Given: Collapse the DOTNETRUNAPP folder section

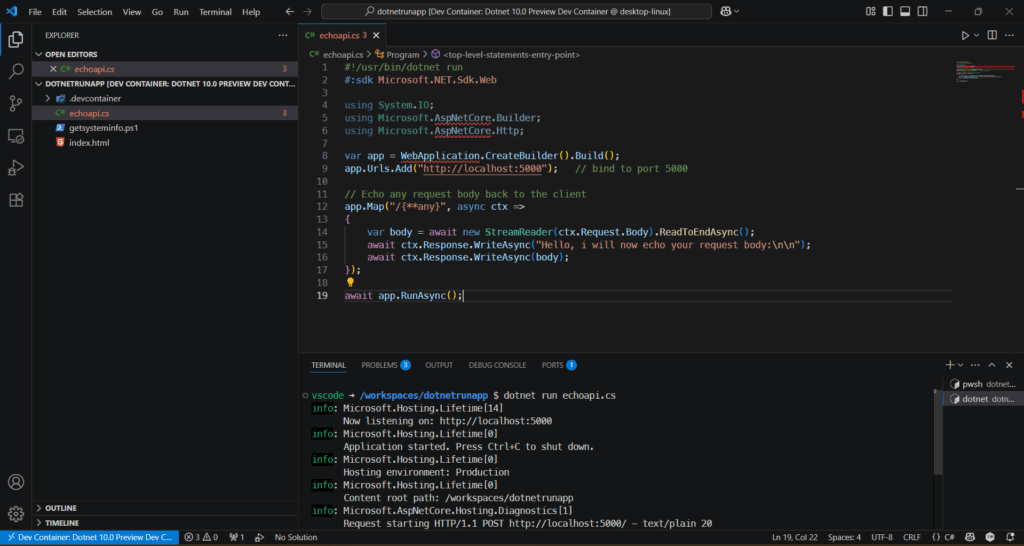Looking at the screenshot, I should point(39,84).
